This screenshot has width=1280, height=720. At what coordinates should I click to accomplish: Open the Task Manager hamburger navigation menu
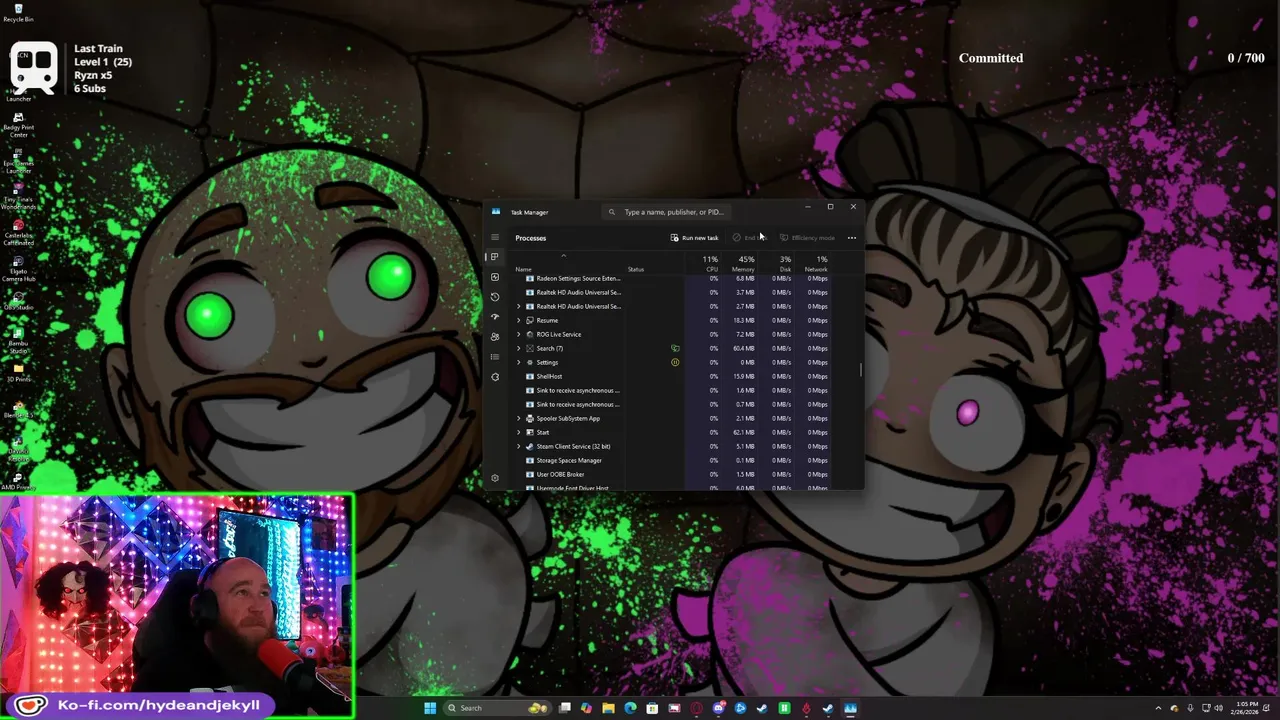(x=495, y=237)
